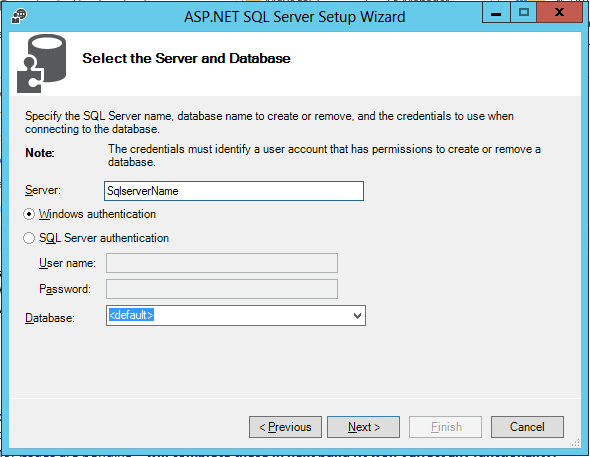Click the disabled User name field
This screenshot has width=590, height=457.
tap(222, 263)
